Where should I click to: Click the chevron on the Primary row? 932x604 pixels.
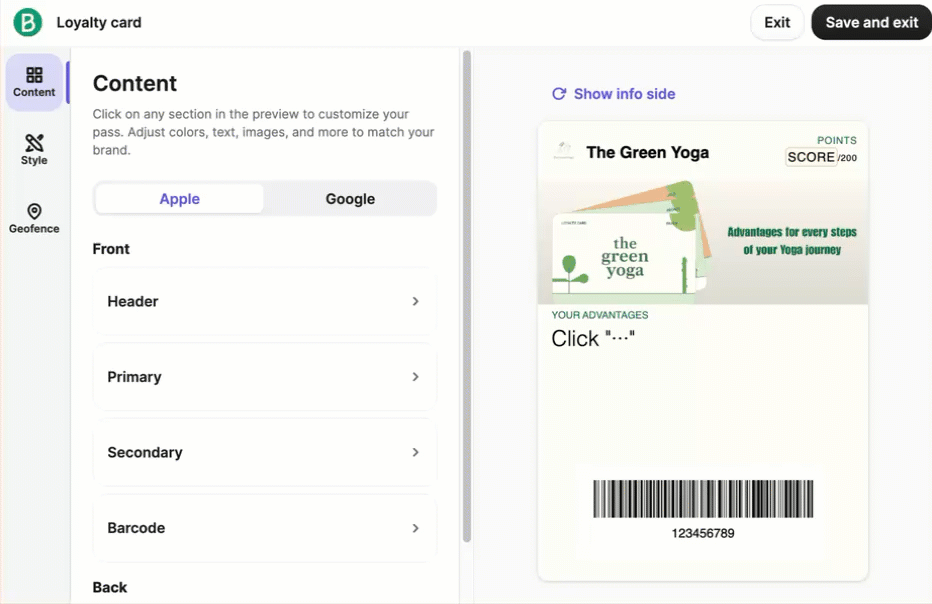click(x=415, y=377)
